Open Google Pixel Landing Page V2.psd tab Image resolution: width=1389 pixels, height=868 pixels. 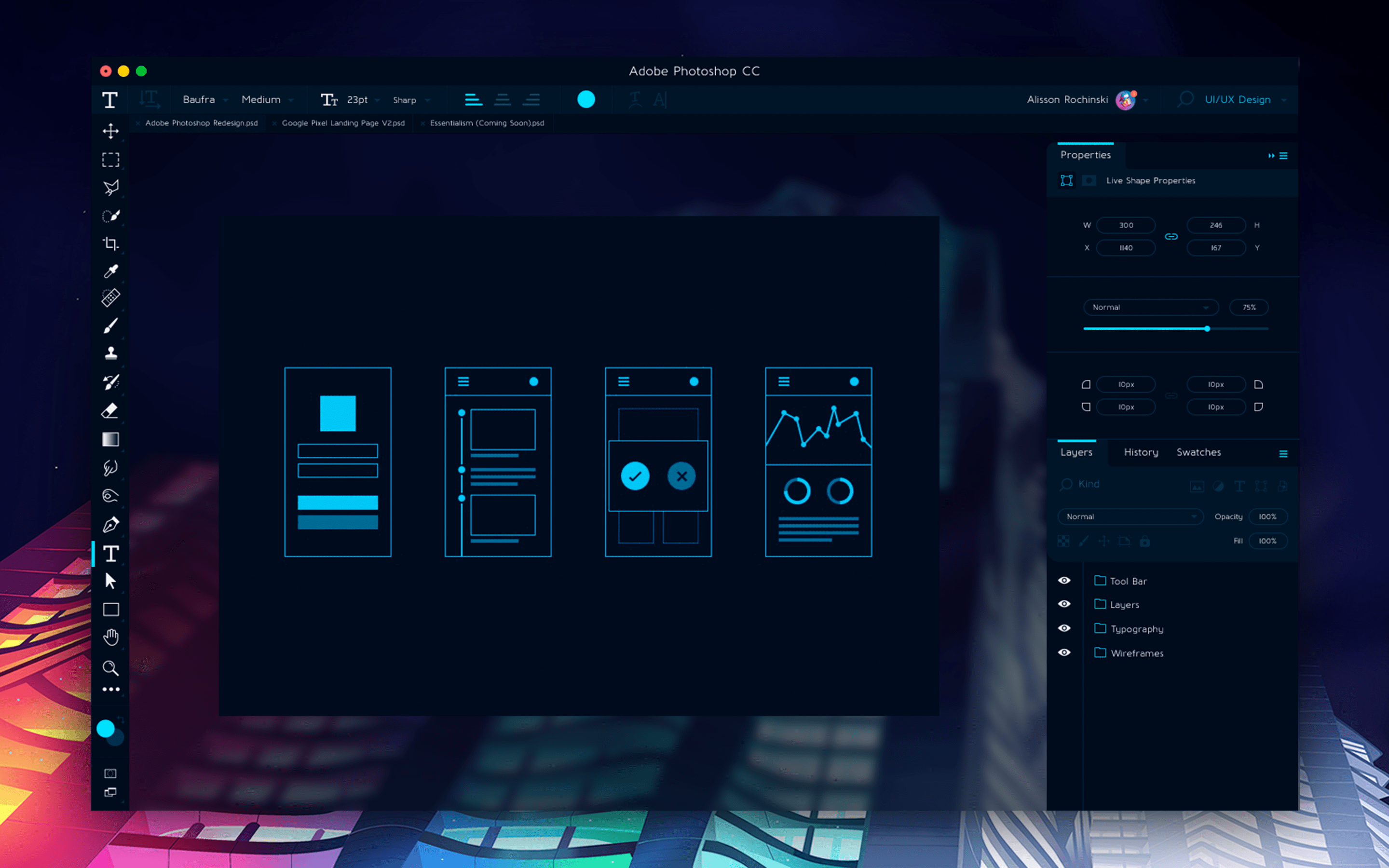[343, 123]
